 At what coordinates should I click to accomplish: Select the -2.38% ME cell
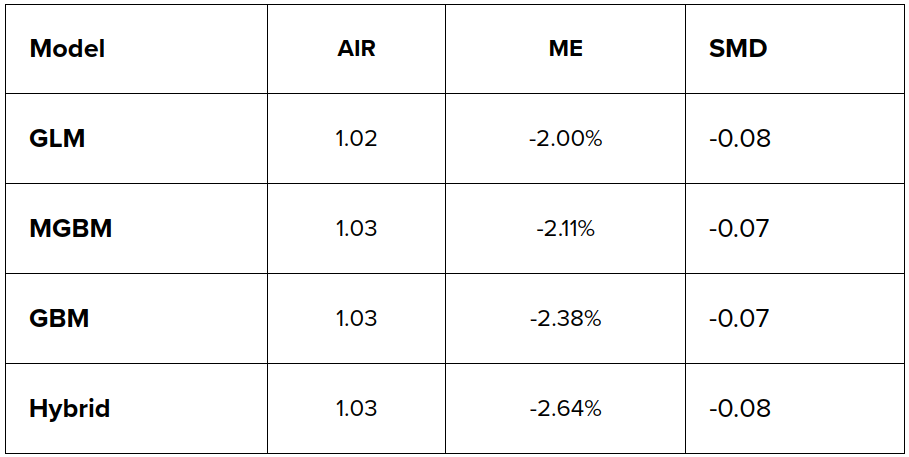[565, 319]
